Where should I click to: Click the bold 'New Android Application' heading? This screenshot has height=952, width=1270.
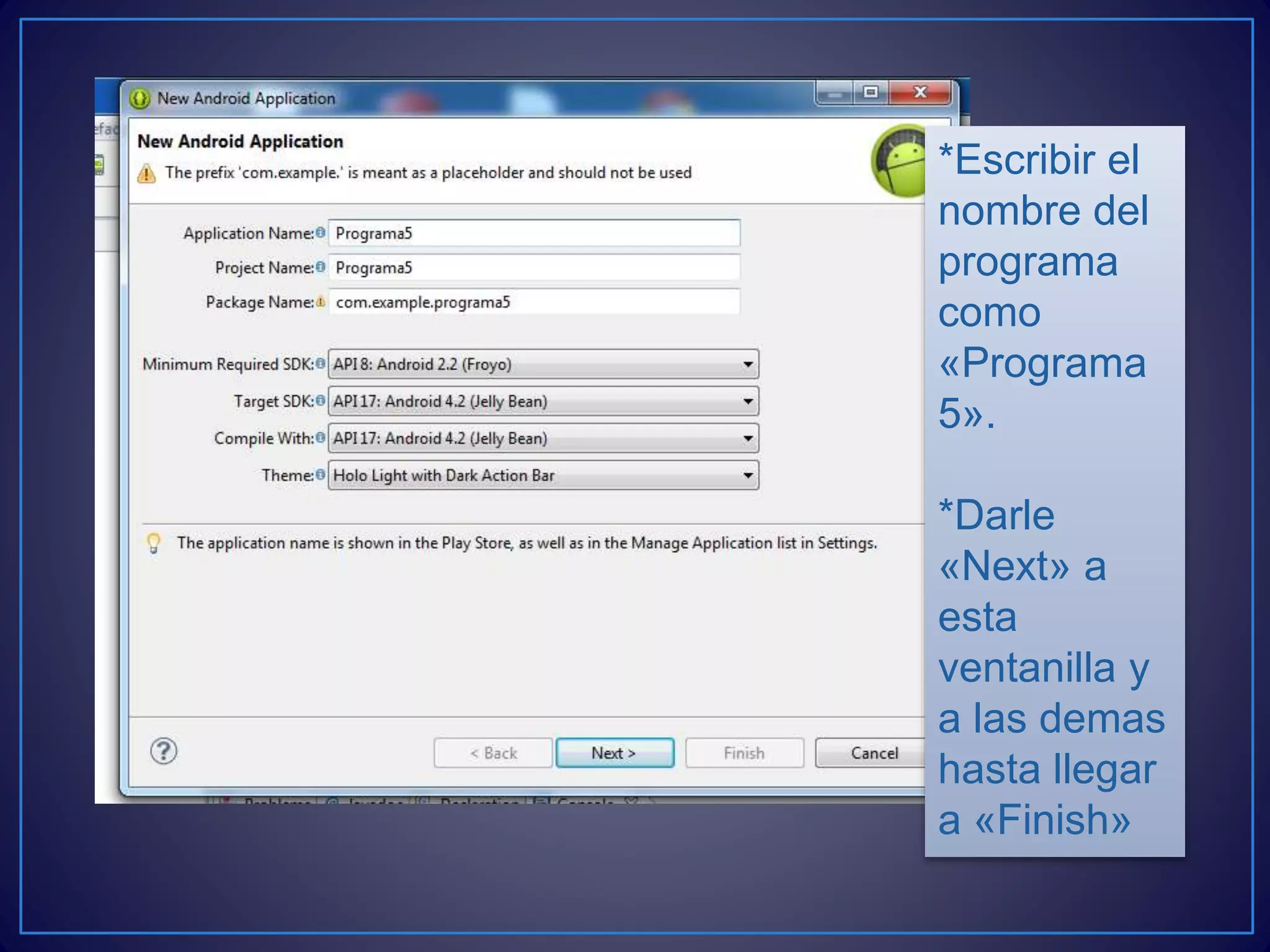[x=240, y=141]
